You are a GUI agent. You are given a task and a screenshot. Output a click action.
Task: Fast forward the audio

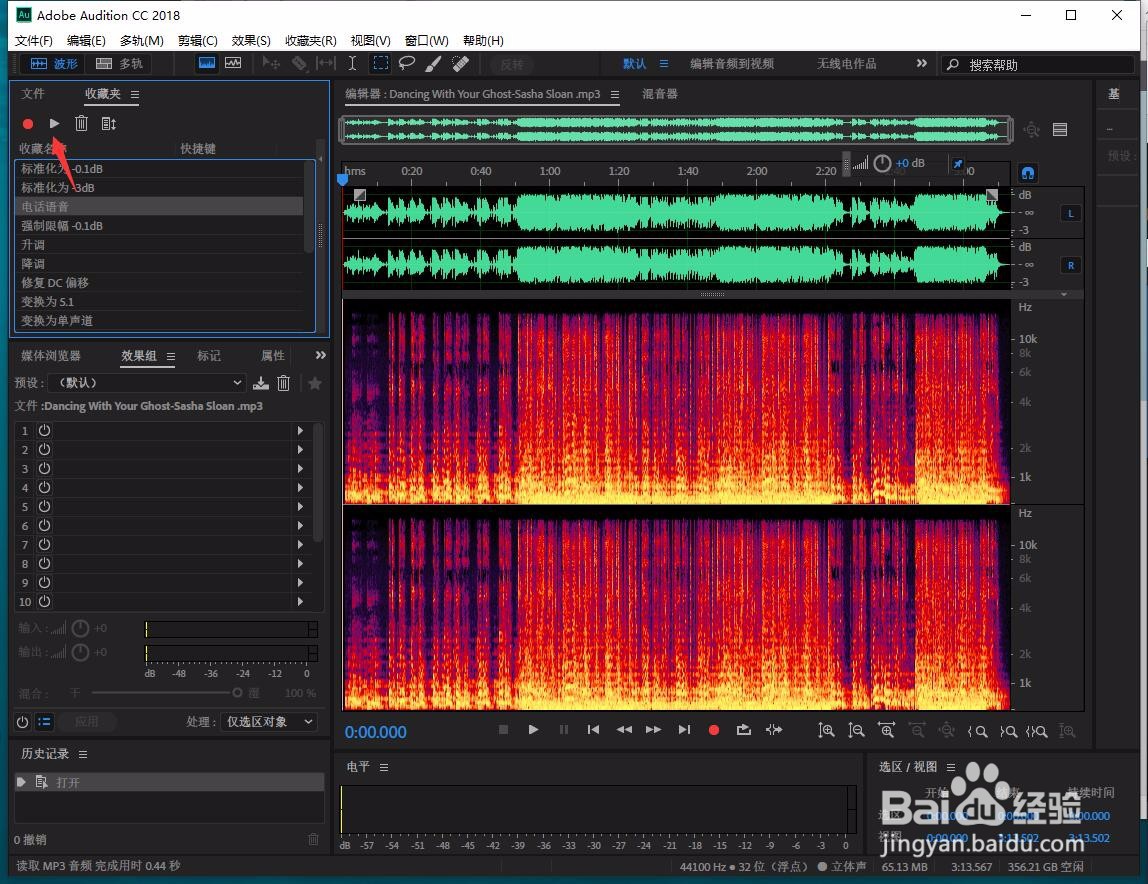pos(653,729)
